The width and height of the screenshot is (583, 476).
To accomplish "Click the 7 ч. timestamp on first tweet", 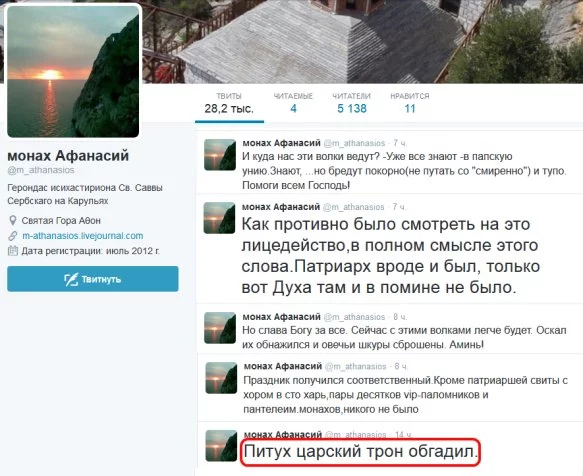I will pos(400,143).
